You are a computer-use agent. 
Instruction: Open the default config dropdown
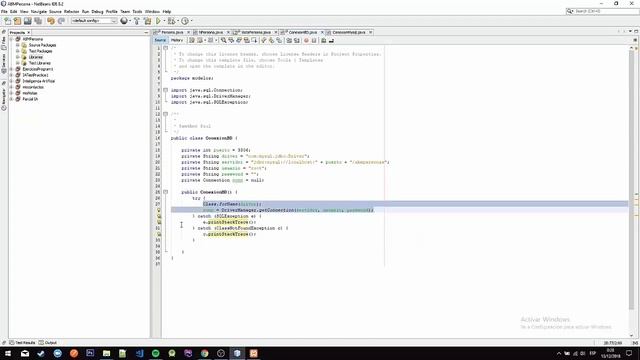(x=94, y=21)
